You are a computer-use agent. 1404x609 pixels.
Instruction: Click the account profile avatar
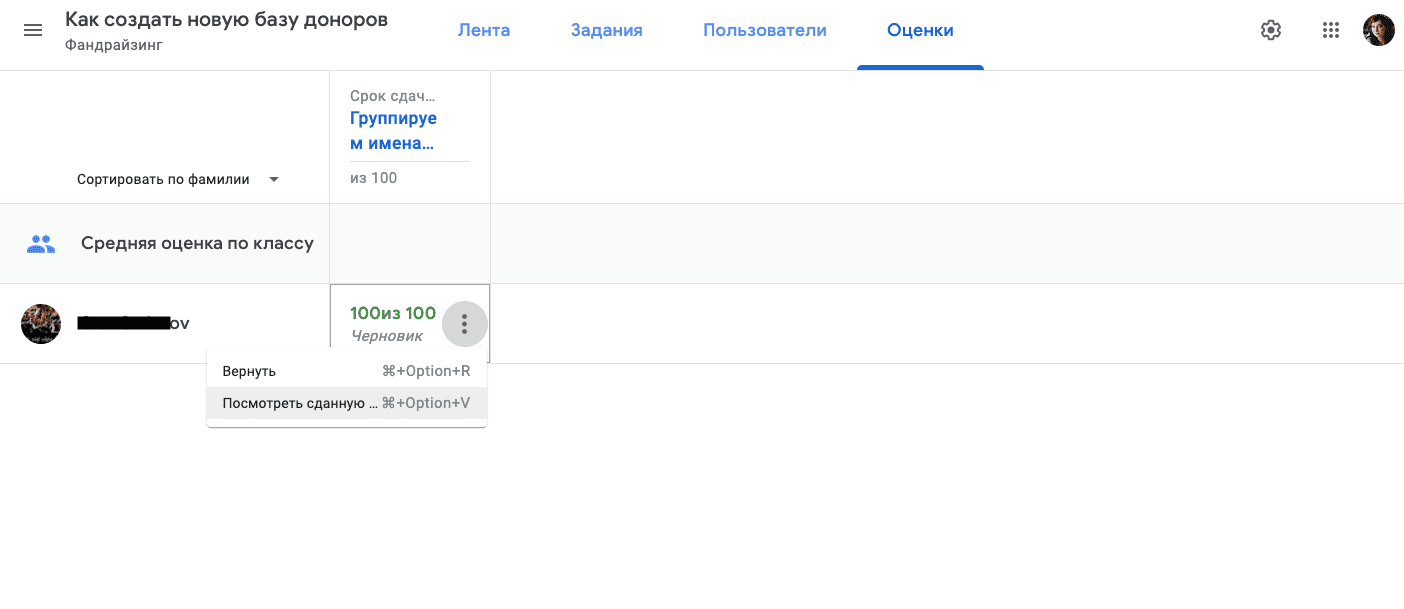point(1378,30)
